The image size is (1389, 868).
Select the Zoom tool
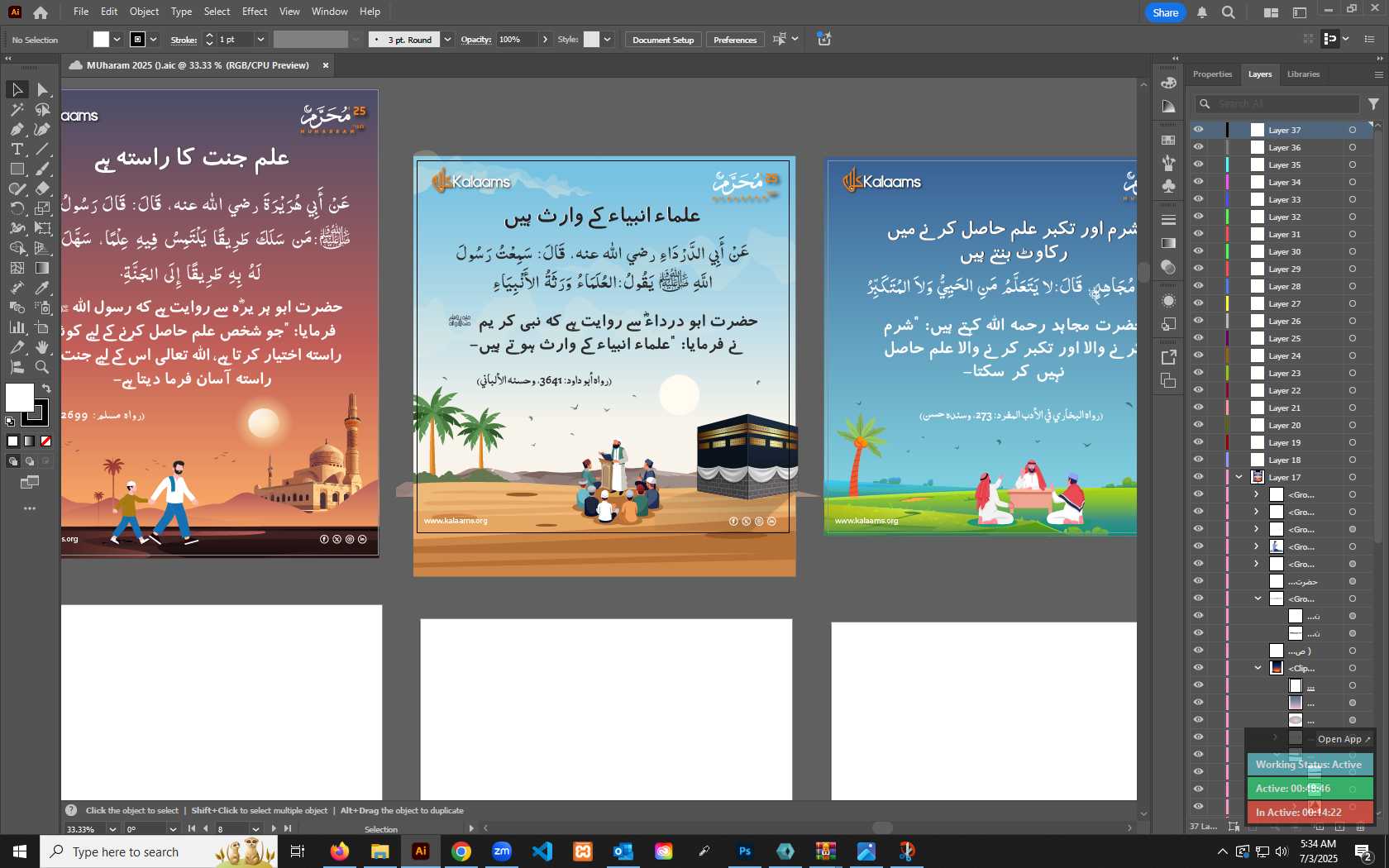point(42,367)
